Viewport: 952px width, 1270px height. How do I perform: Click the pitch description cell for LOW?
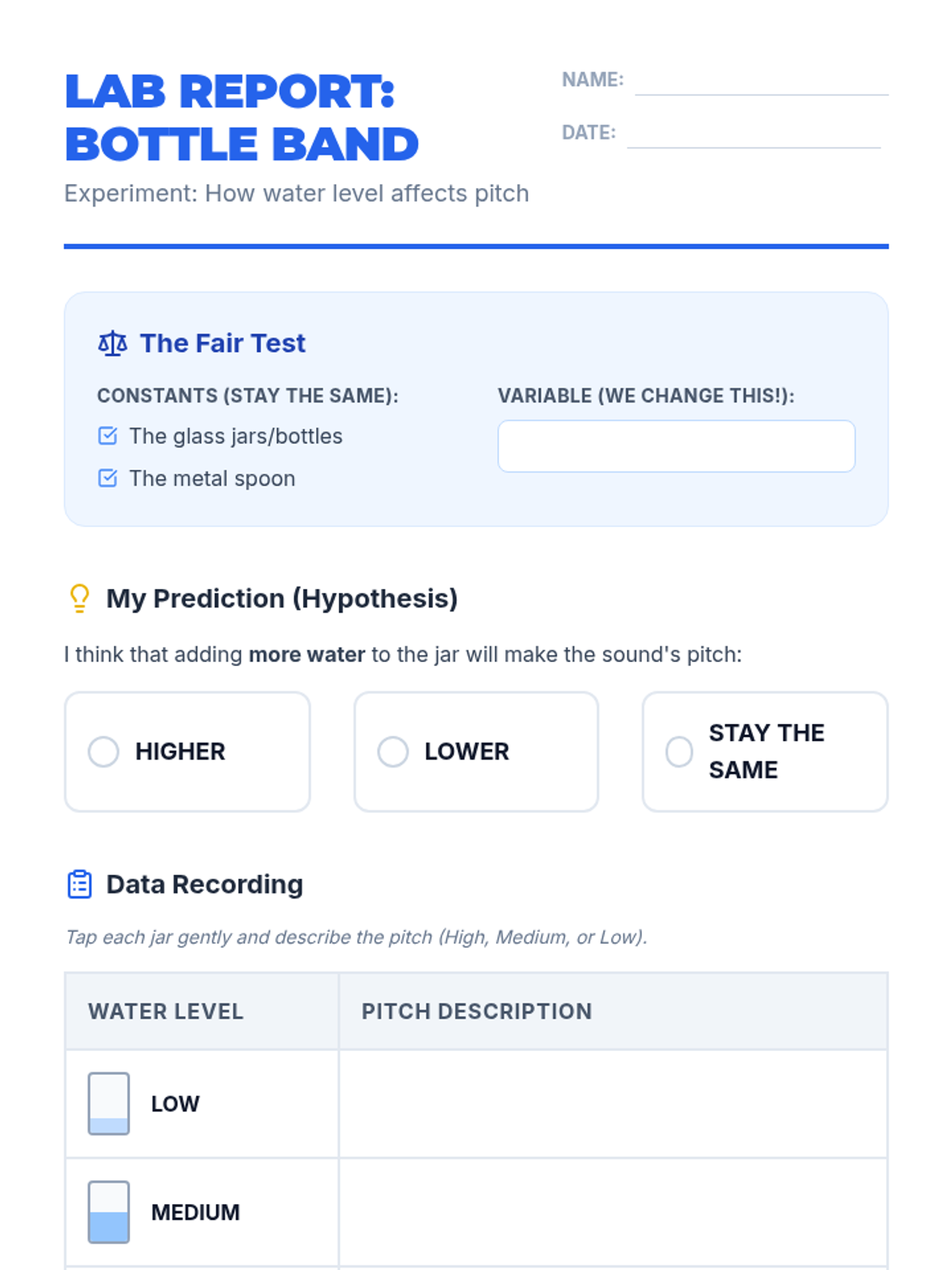click(612, 1103)
